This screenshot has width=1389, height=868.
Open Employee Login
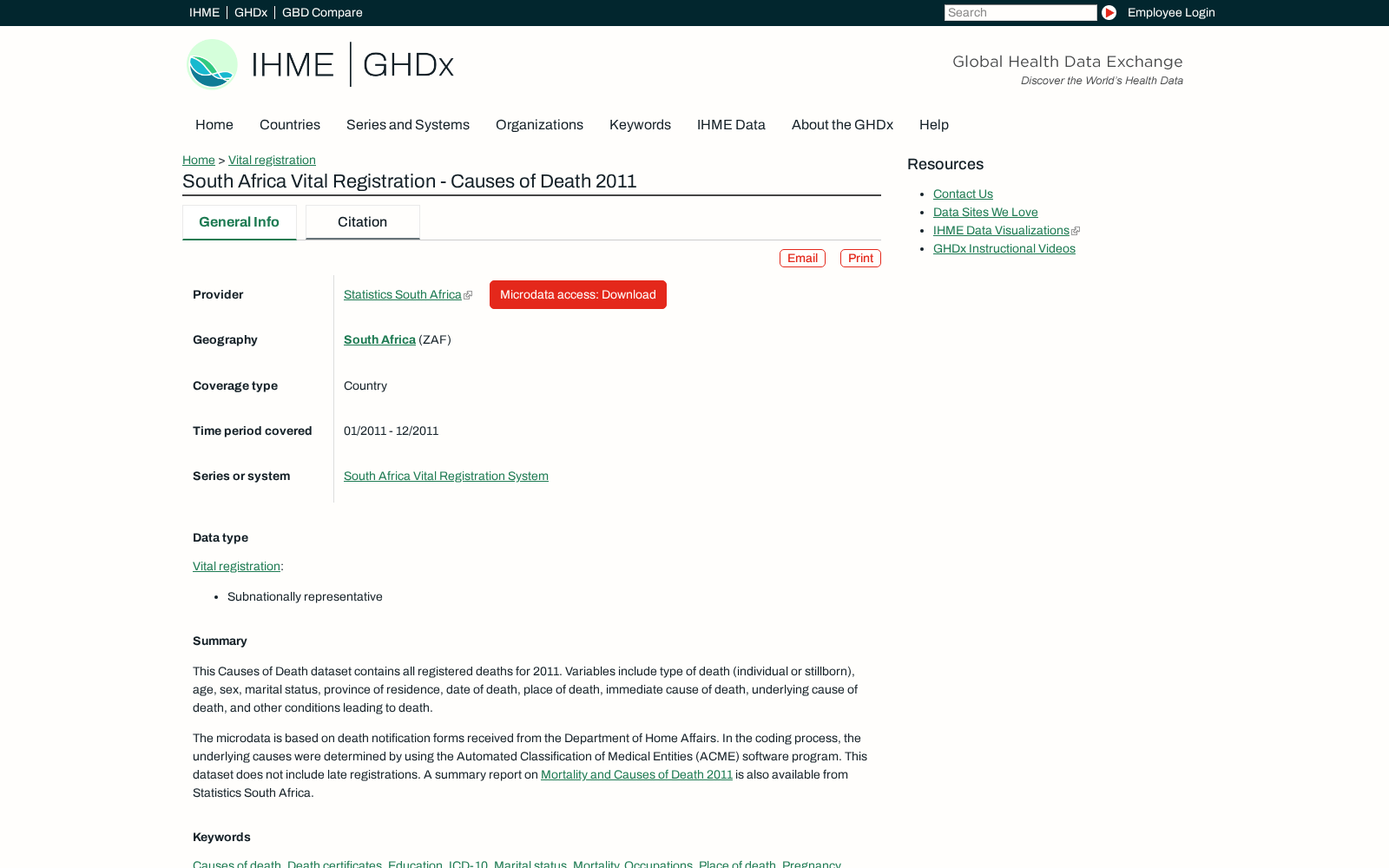1171,12
